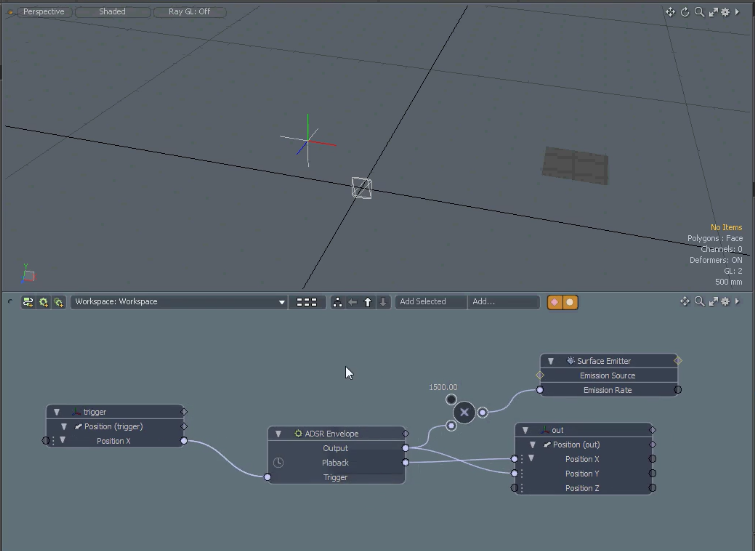Click the schematic zoom magnifier icon

click(698, 301)
